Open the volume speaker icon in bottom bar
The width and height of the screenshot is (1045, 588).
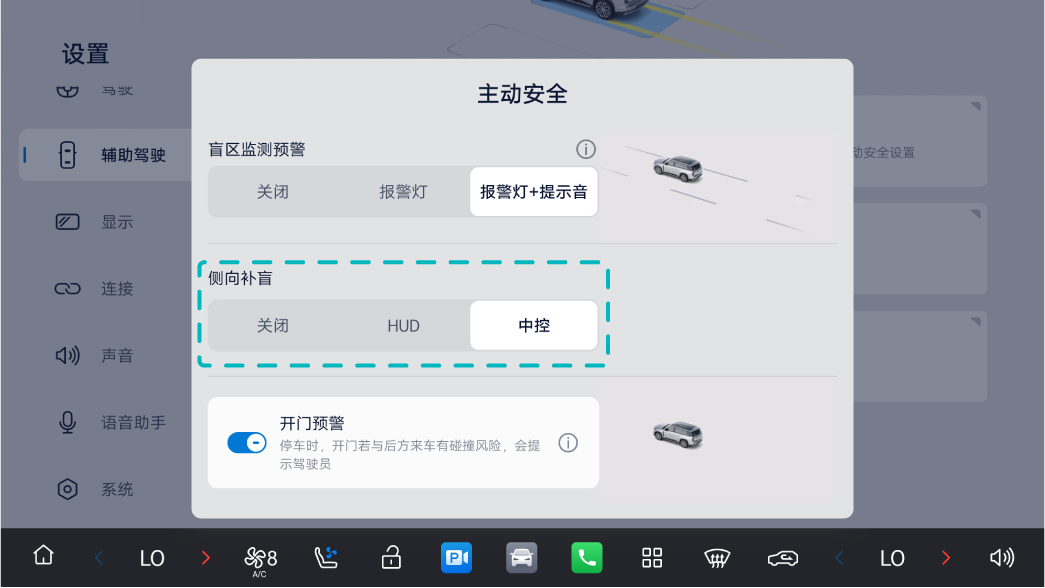(x=1002, y=557)
